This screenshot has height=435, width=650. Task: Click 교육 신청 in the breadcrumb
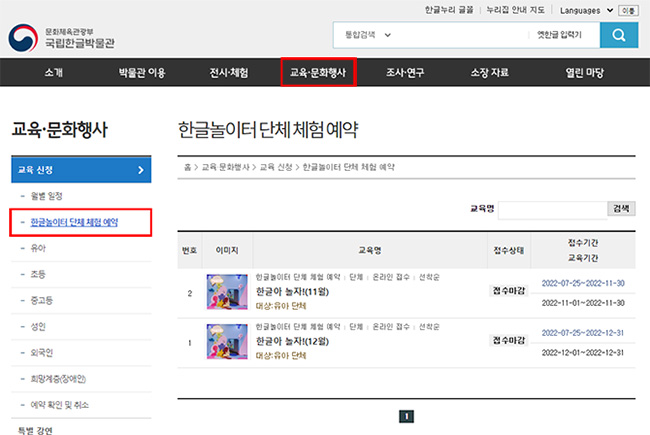tap(276, 167)
